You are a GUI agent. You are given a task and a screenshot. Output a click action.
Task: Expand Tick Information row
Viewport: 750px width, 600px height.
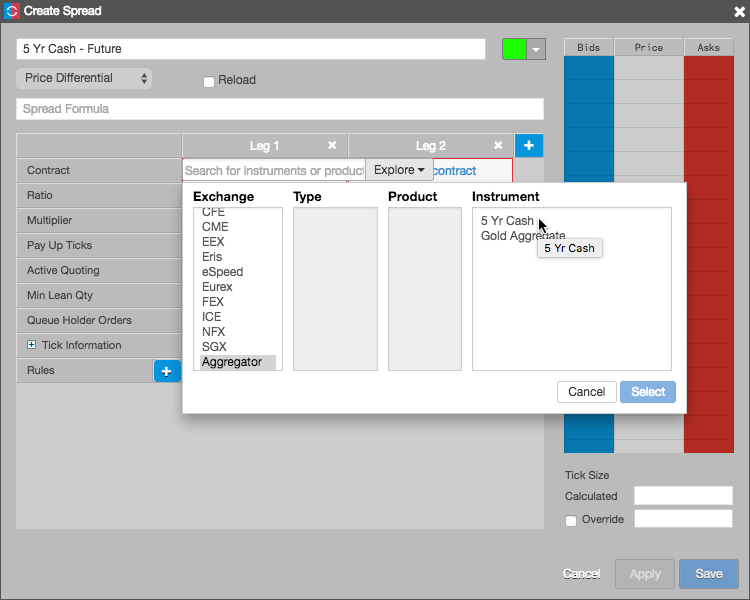32,344
